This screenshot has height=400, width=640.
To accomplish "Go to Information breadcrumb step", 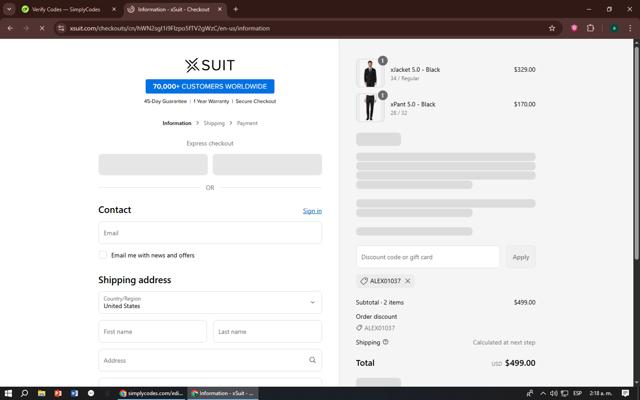I will [177, 123].
